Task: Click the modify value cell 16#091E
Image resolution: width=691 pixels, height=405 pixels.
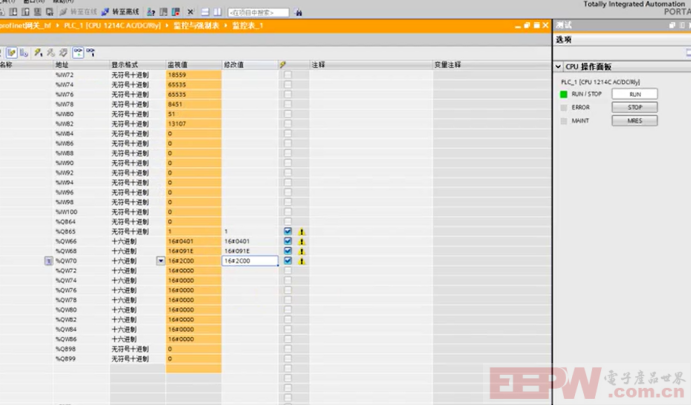Action: [x=250, y=251]
